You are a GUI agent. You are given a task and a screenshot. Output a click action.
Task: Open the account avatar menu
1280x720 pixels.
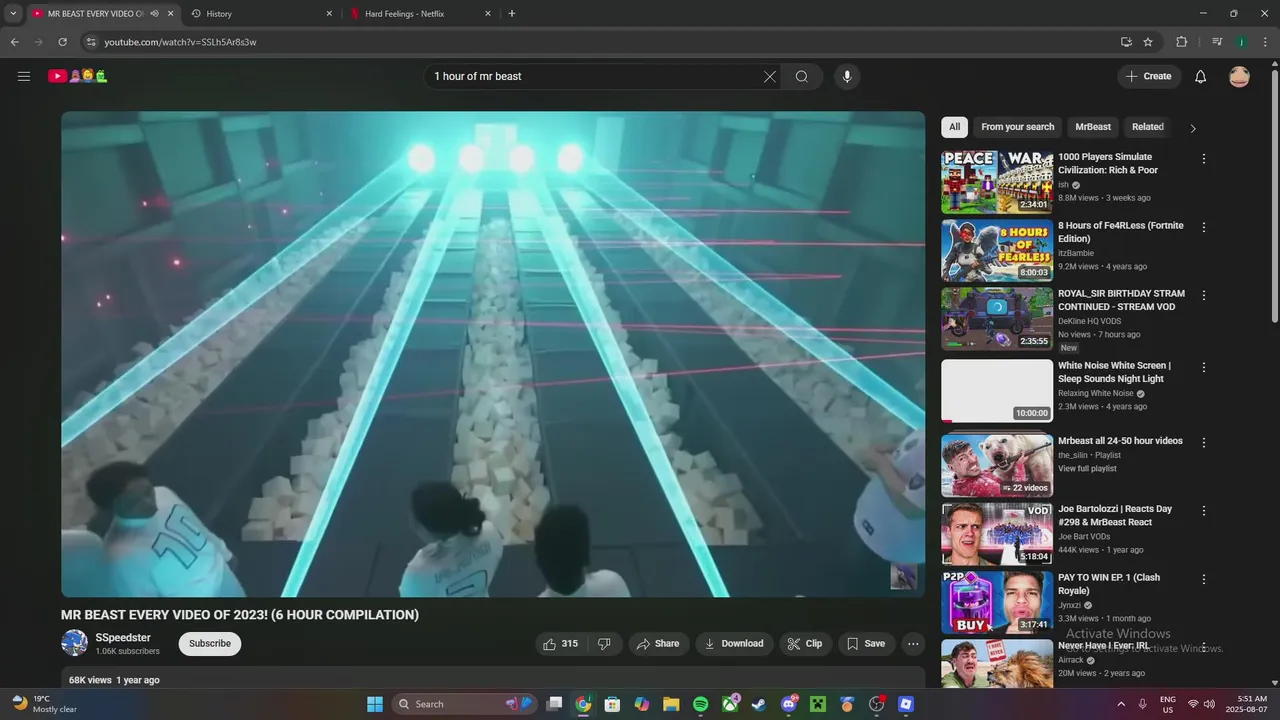pos(1239,76)
